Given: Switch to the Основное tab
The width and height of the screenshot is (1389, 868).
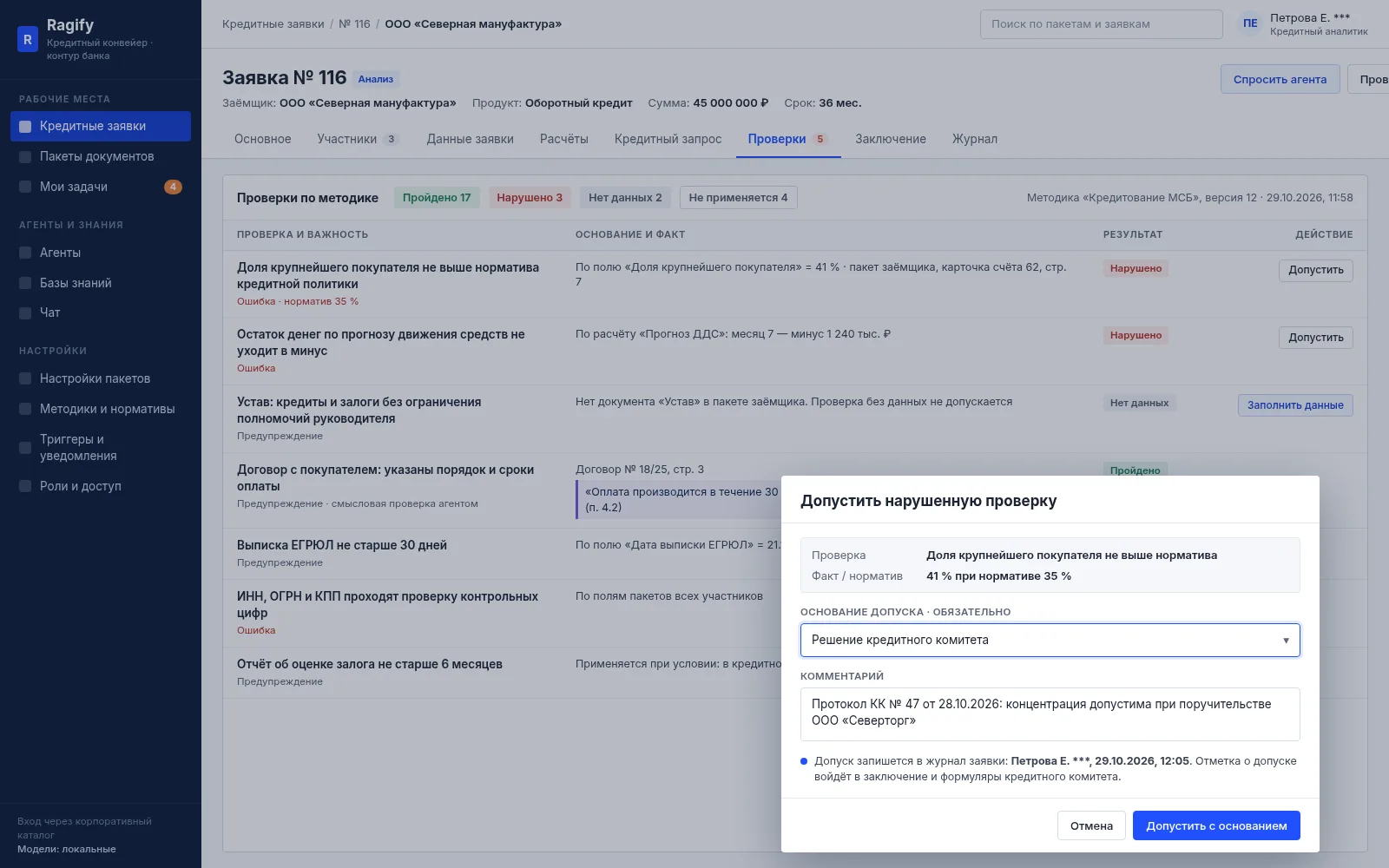Looking at the screenshot, I should click(262, 139).
